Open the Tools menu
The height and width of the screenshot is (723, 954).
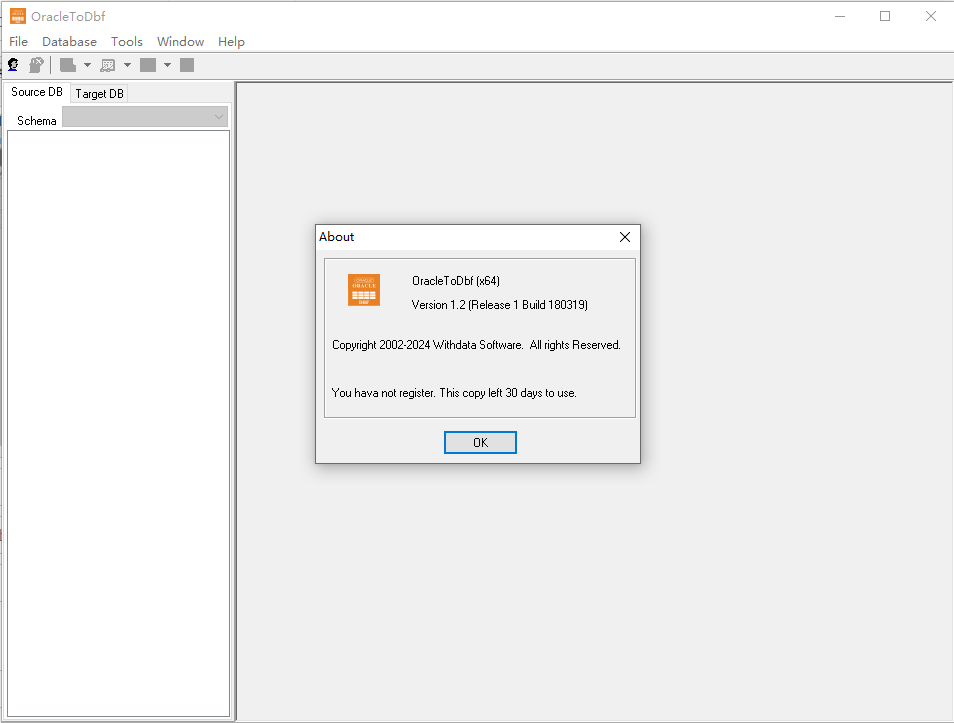[x=127, y=41]
